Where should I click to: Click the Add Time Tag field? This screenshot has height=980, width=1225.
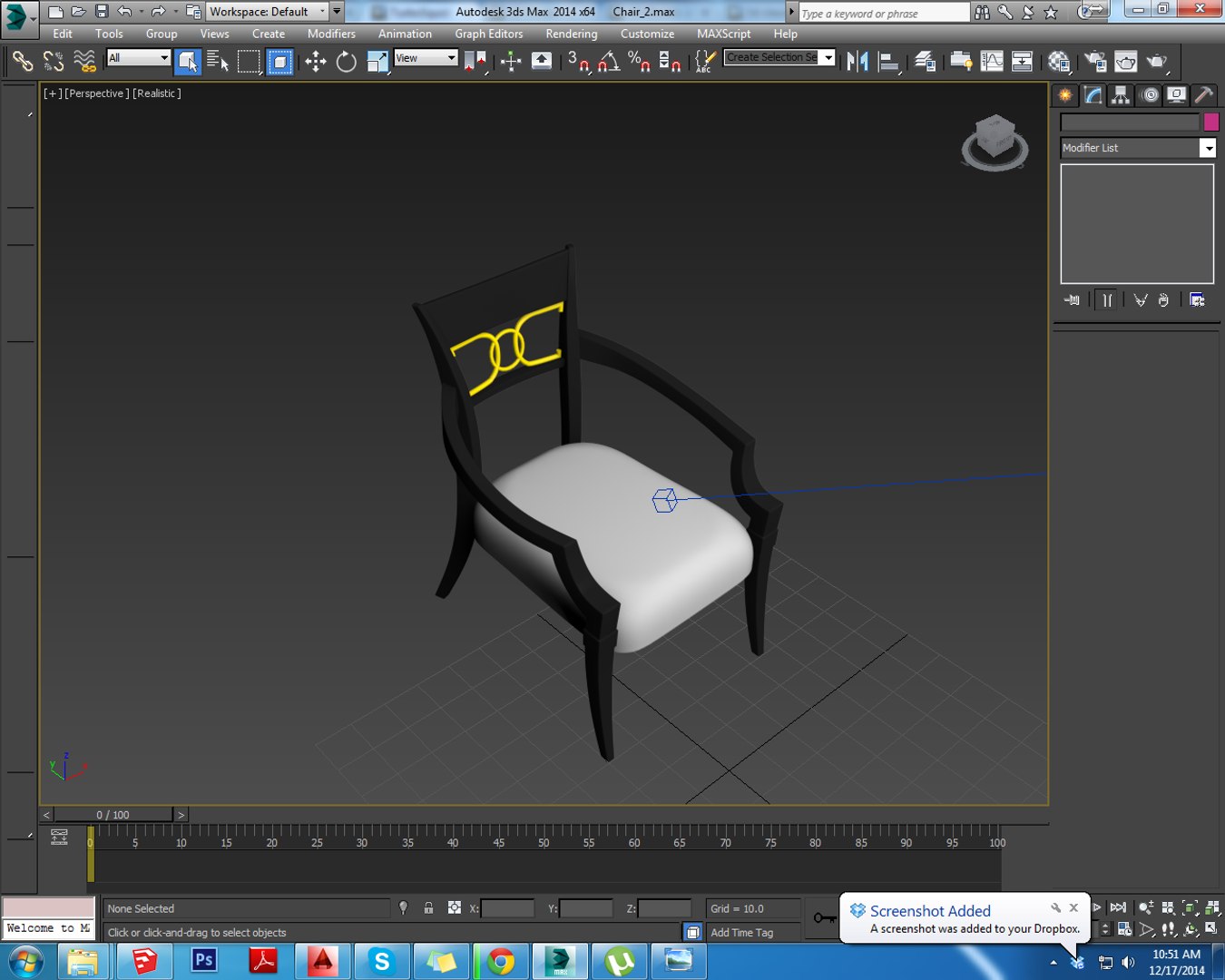tap(753, 932)
